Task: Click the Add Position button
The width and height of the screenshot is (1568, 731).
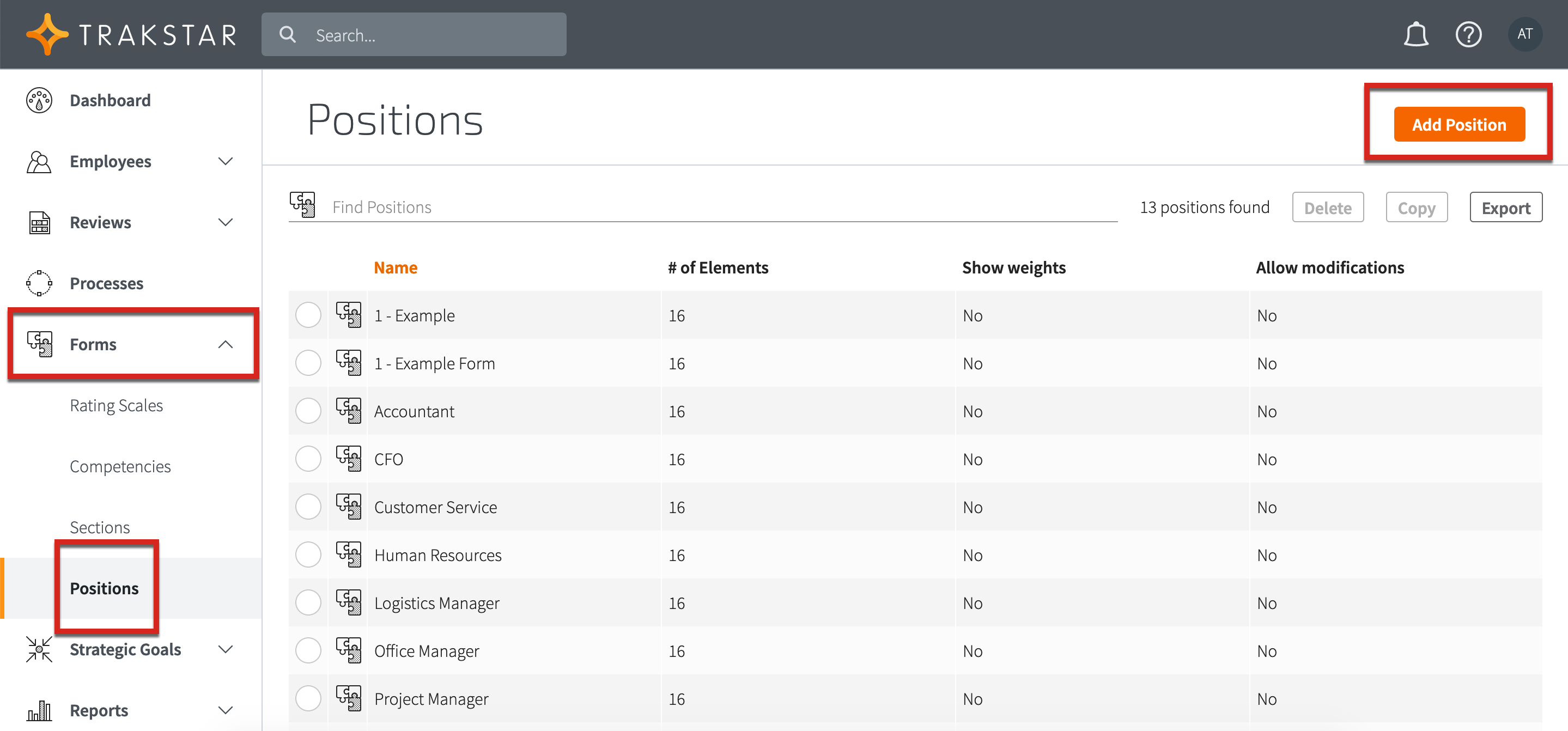Action: coord(1458,125)
